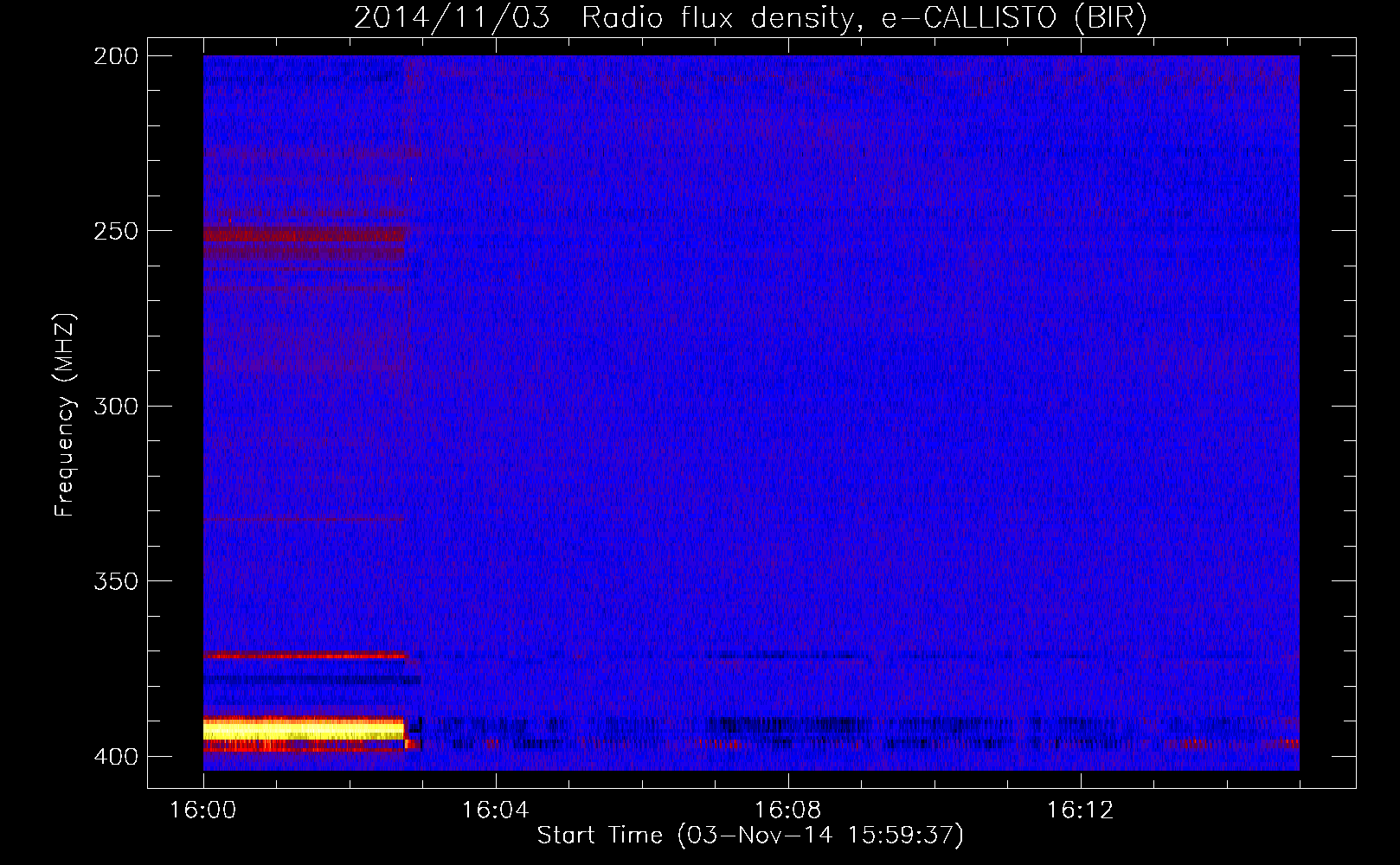Click the bright yellow emission band near 395 MHz
This screenshot has width=1400, height=865.
pyautogui.click(x=304, y=731)
